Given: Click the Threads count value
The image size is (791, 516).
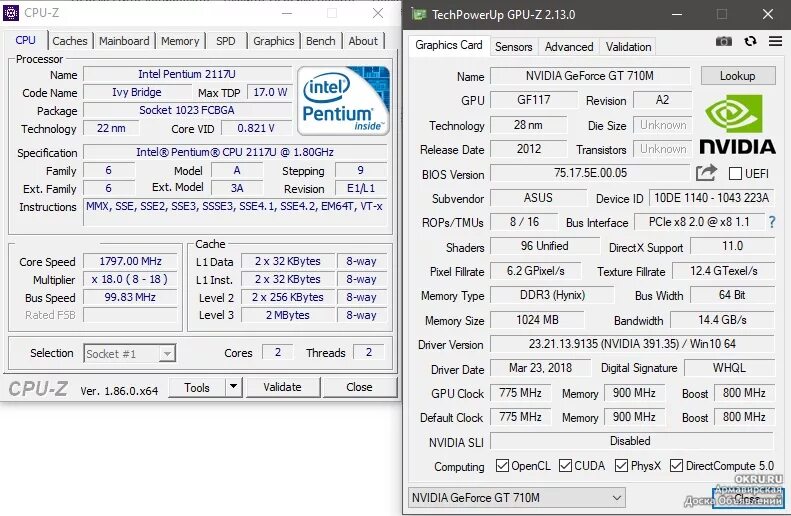Looking at the screenshot, I should [369, 352].
